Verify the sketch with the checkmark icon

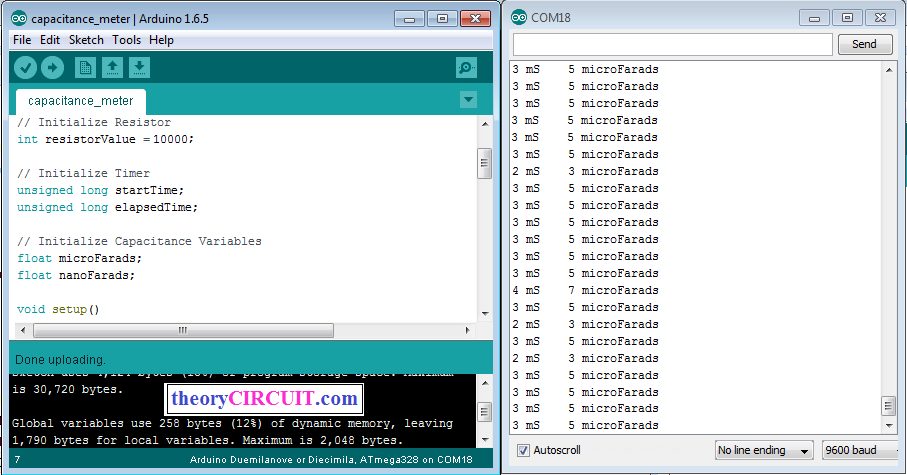(25, 68)
